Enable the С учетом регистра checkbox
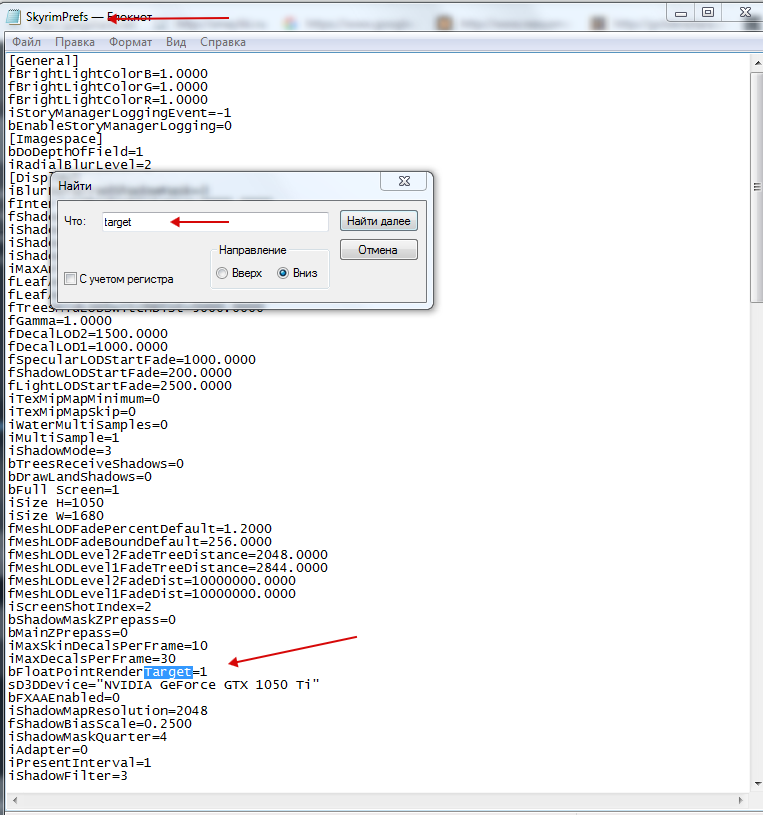 pos(70,279)
